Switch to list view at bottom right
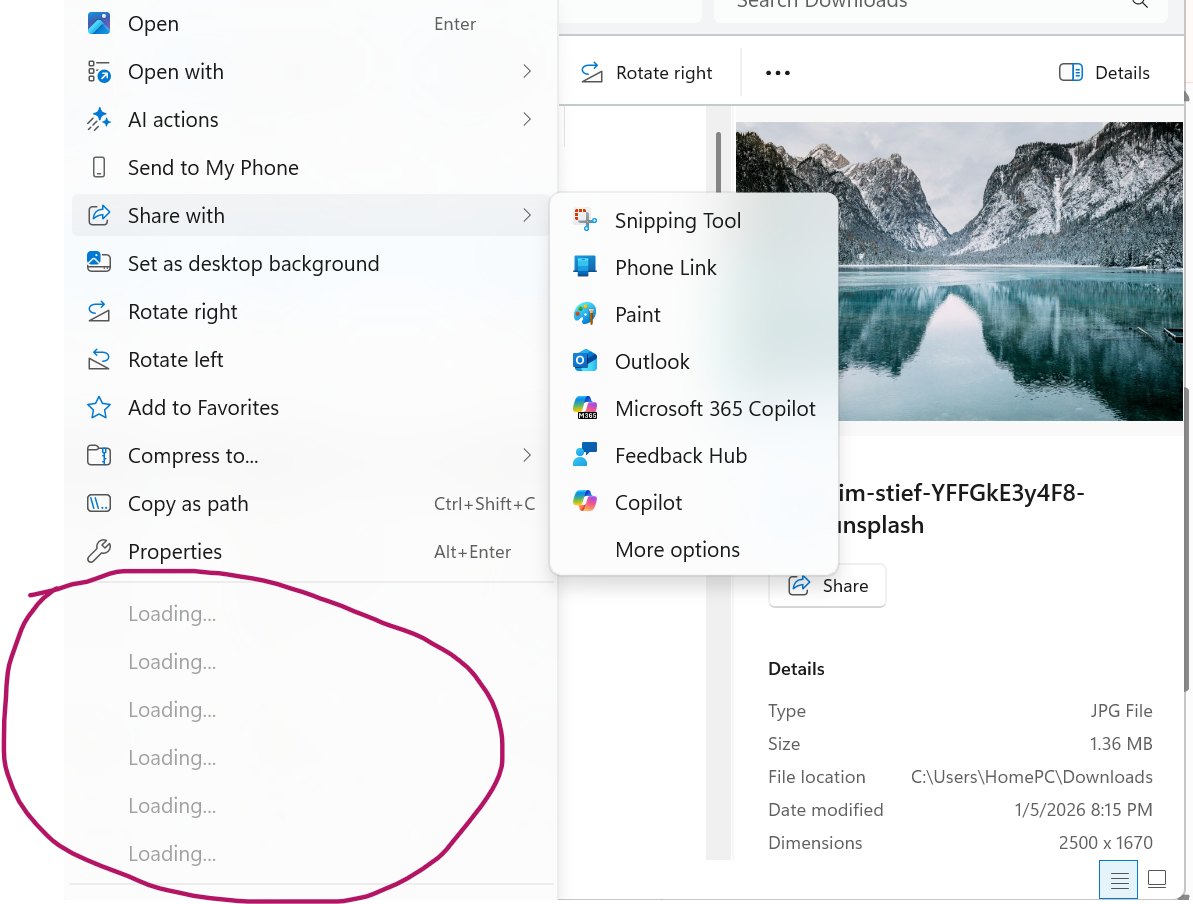The image size is (1193, 904). coord(1117,879)
